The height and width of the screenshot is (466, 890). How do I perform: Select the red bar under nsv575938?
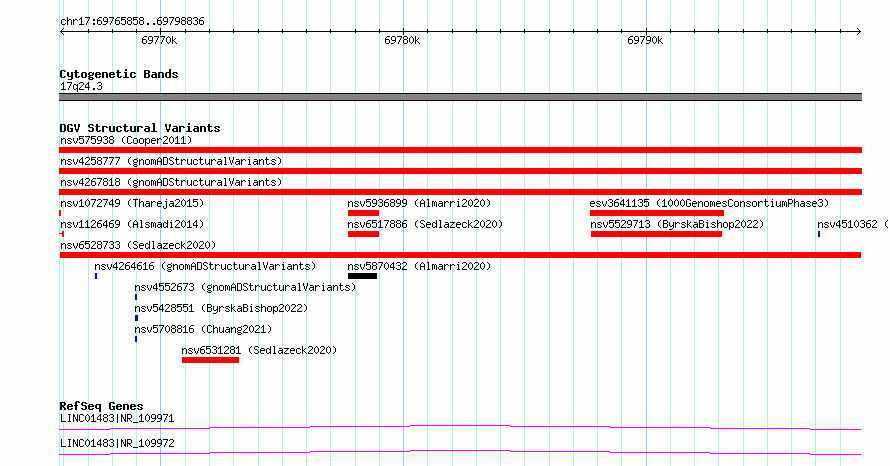coord(460,150)
